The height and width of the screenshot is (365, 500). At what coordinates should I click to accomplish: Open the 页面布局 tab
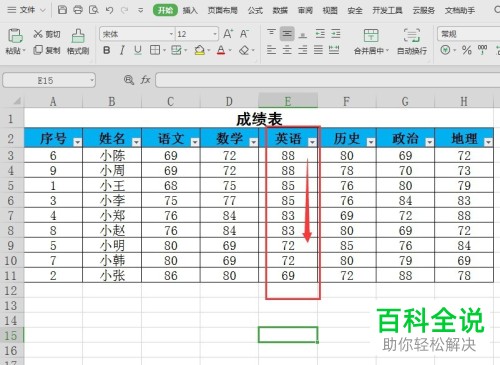click(222, 10)
